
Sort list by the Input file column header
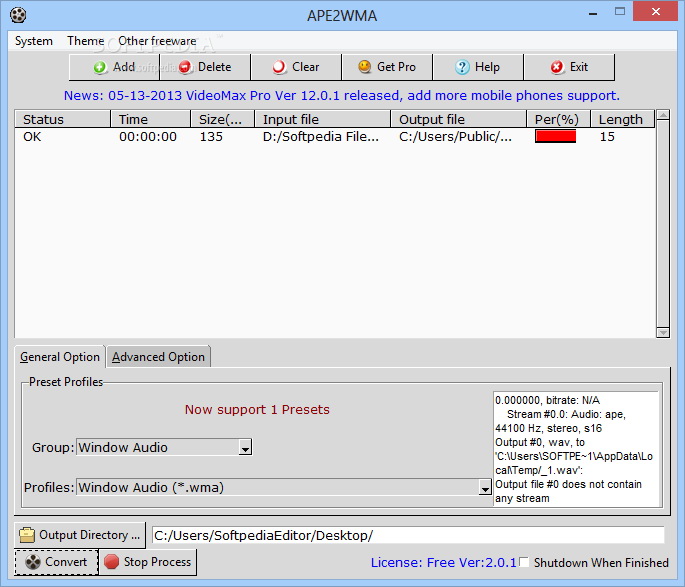tap(322, 119)
